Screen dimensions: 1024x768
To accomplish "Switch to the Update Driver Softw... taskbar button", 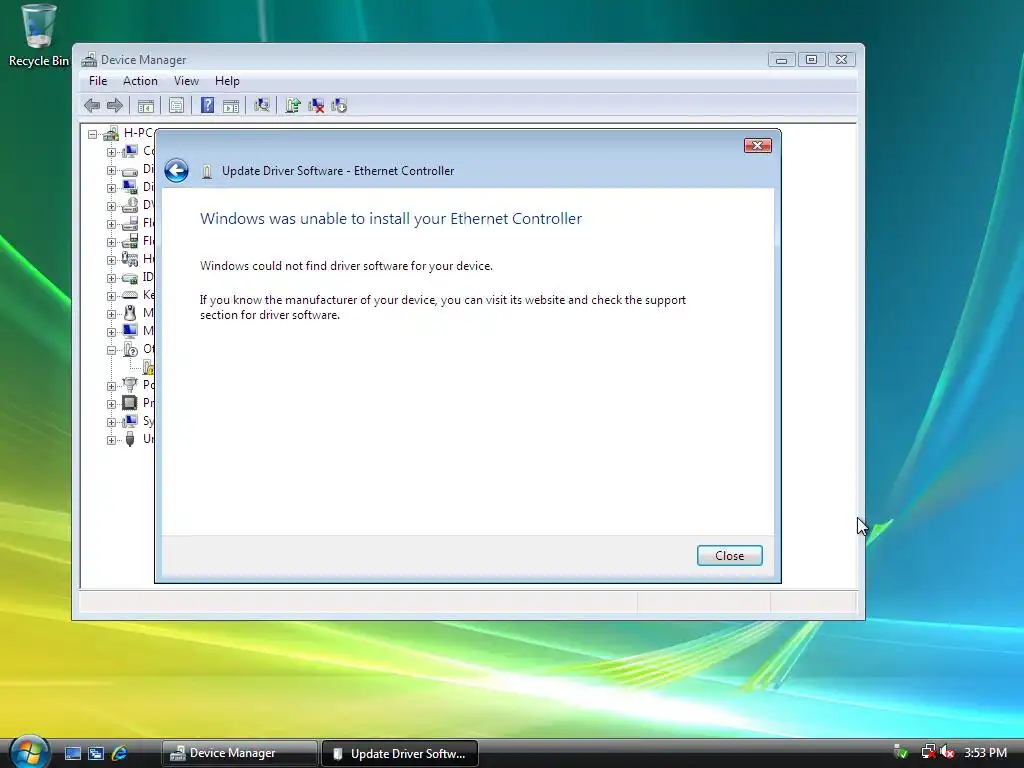I will click(400, 753).
